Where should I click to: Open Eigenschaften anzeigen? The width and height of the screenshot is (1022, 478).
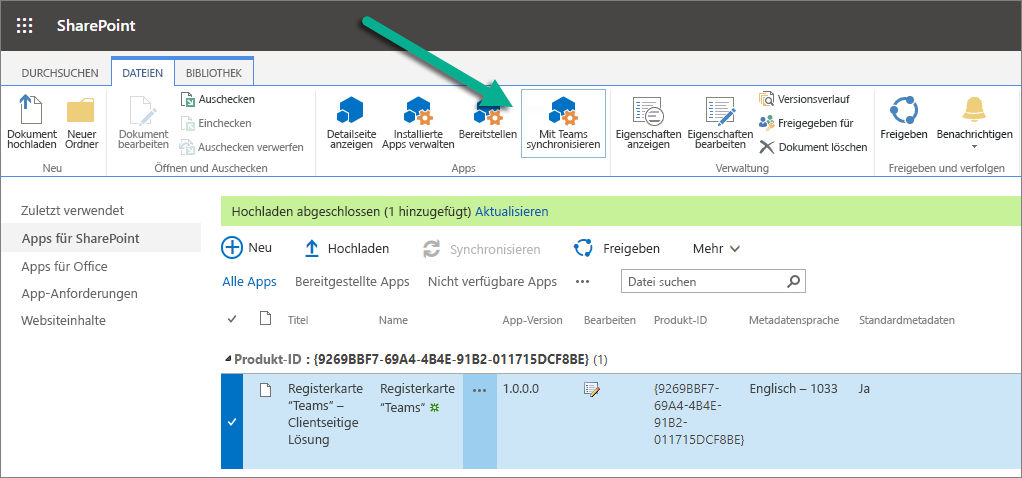pos(649,123)
